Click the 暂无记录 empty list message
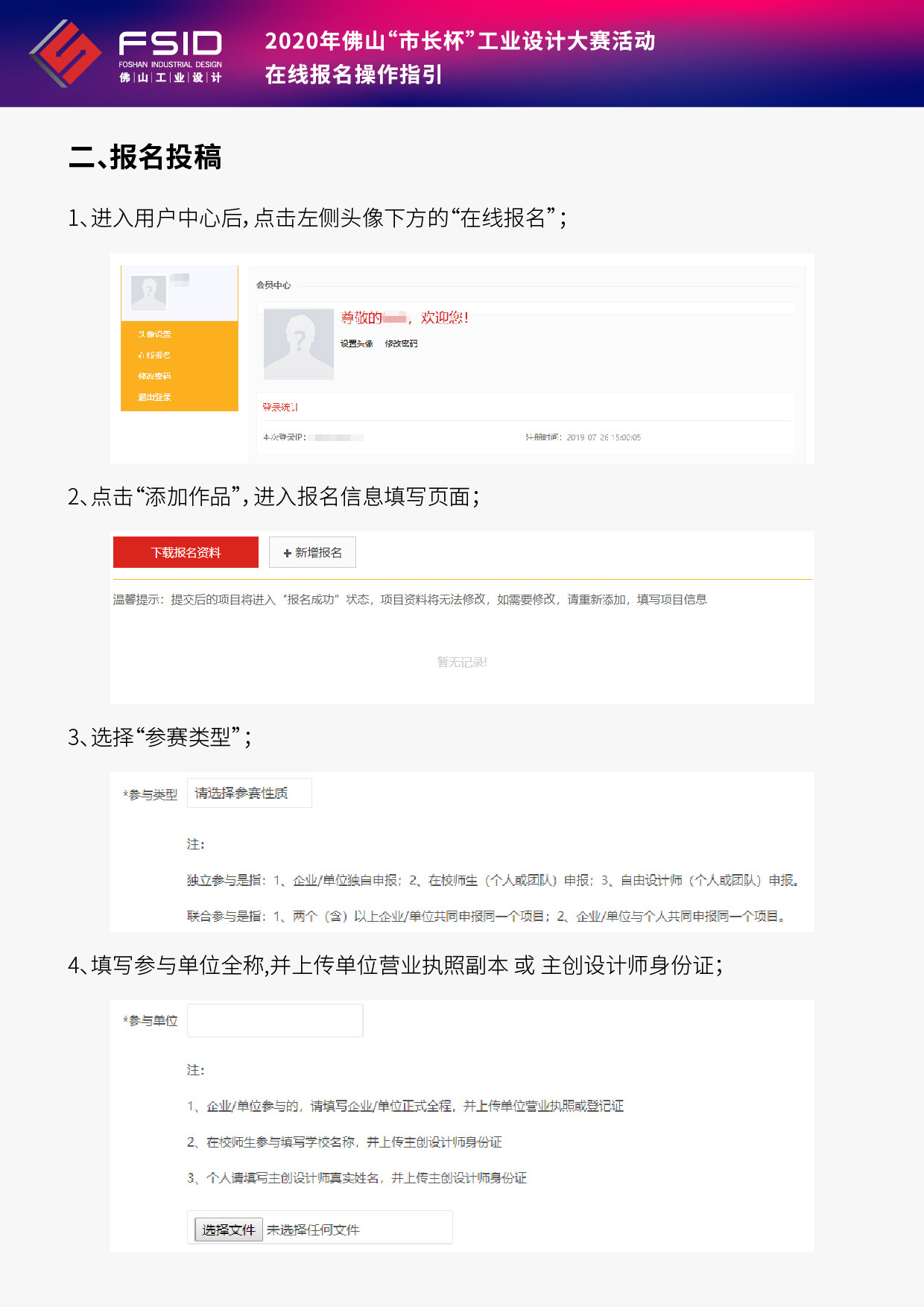This screenshot has width=924, height=1307. [462, 662]
